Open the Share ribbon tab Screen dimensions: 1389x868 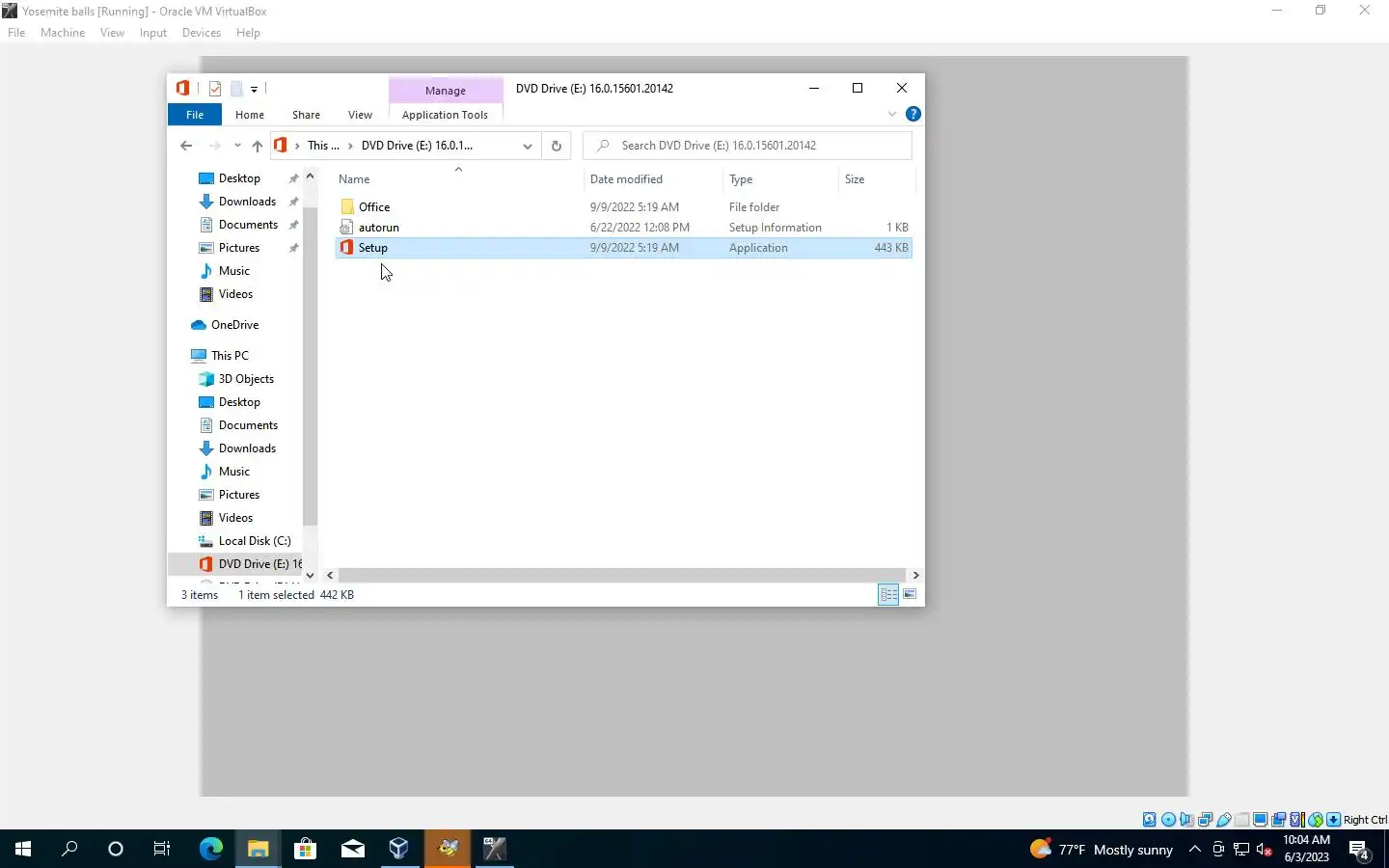pyautogui.click(x=306, y=115)
